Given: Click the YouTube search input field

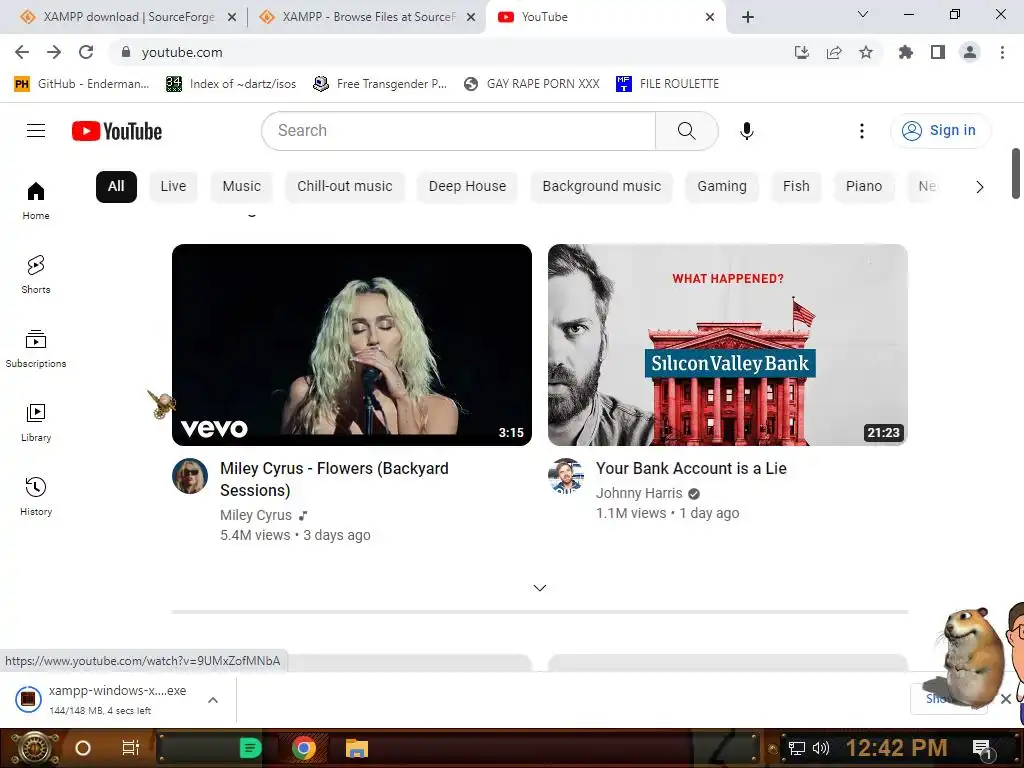Looking at the screenshot, I should 458,131.
